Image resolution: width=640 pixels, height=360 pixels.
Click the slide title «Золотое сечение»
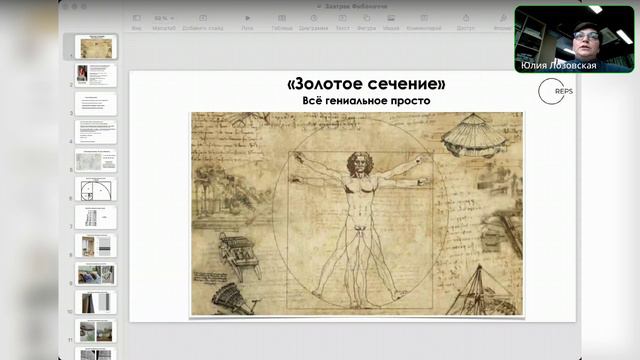pyautogui.click(x=366, y=83)
